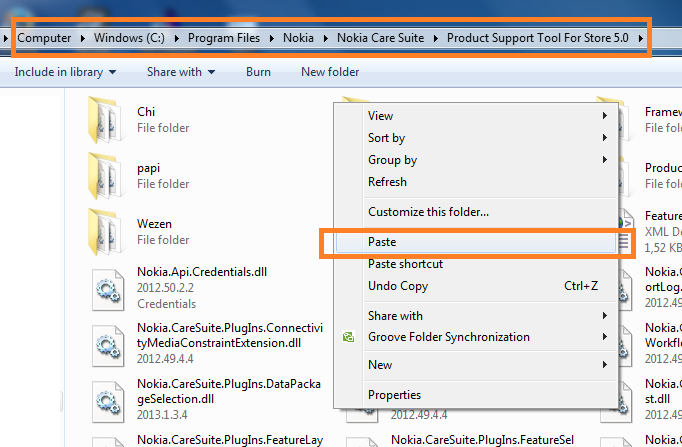Open the Chi folder icon
Viewport: 682px width, 447px height.
pos(106,120)
